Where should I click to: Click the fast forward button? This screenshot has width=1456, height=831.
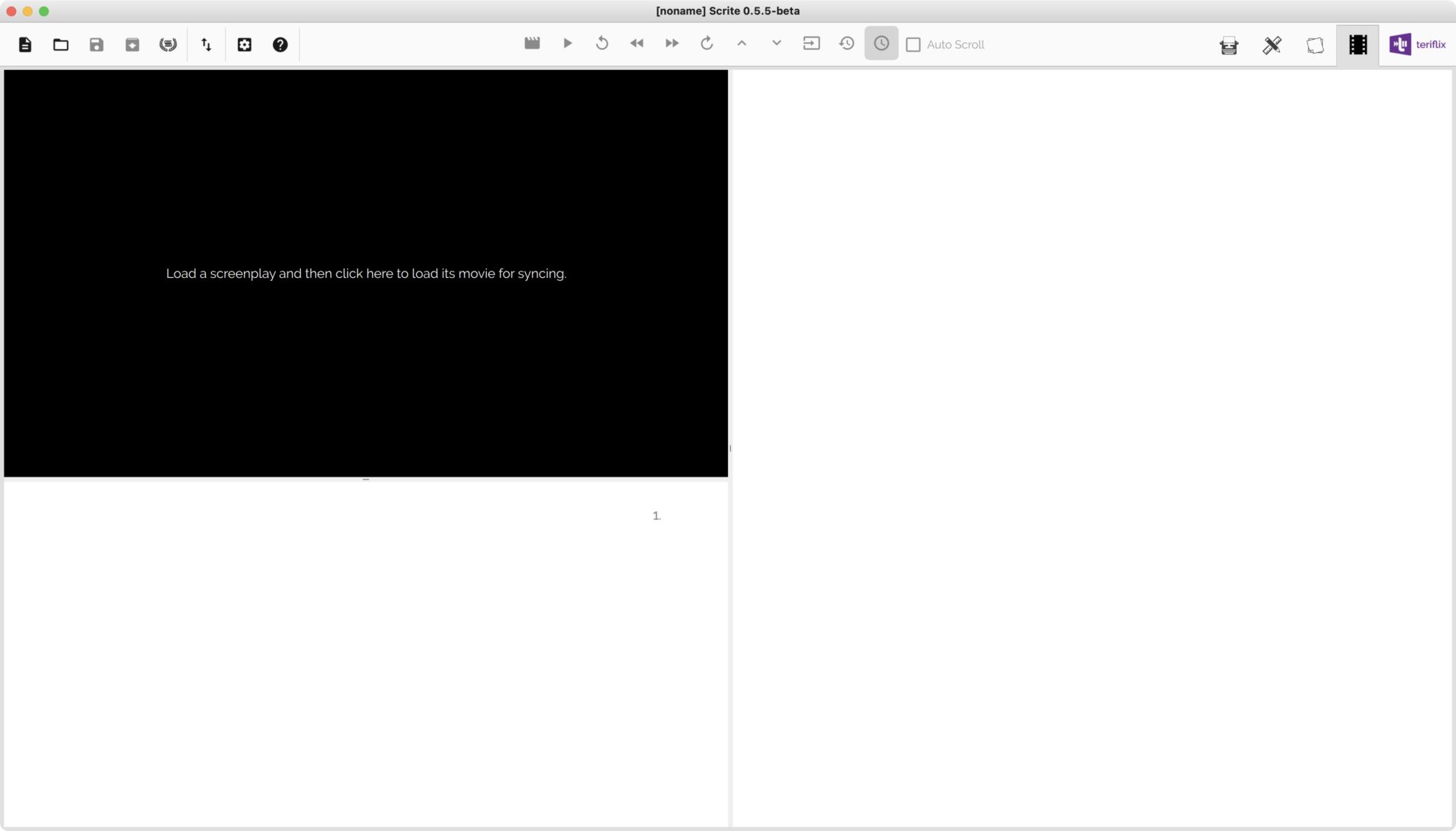[x=671, y=43]
